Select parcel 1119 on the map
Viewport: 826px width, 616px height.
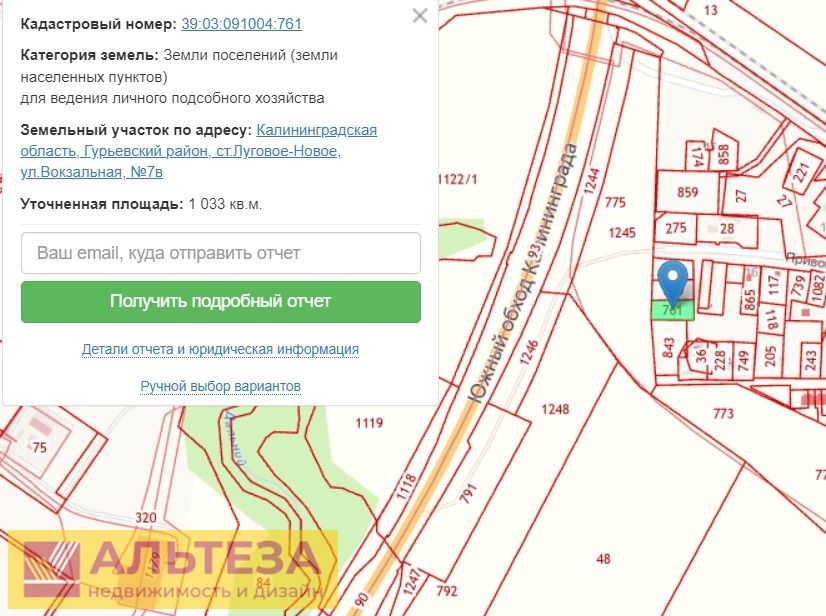tap(369, 423)
